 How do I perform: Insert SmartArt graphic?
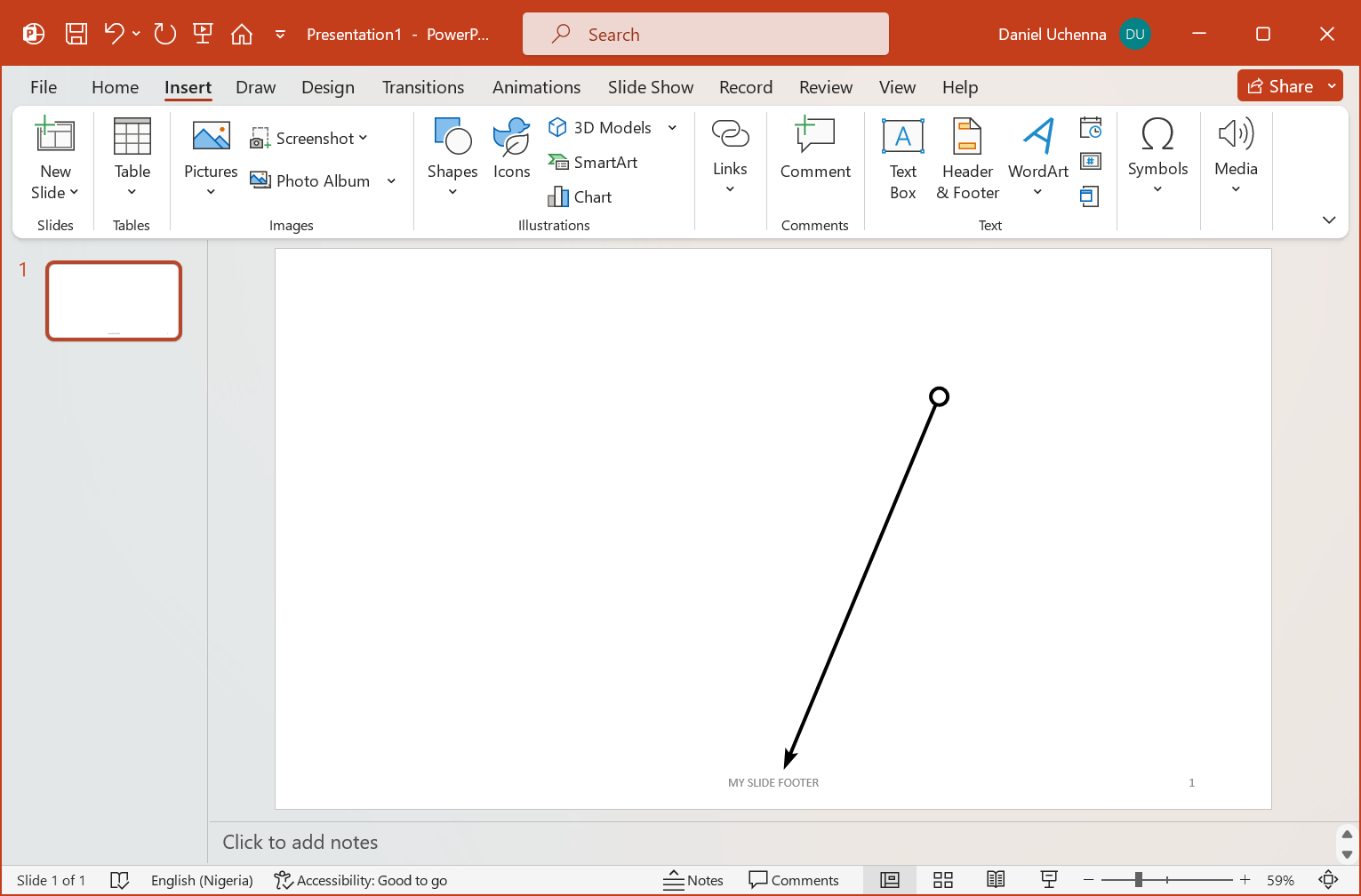(x=593, y=163)
